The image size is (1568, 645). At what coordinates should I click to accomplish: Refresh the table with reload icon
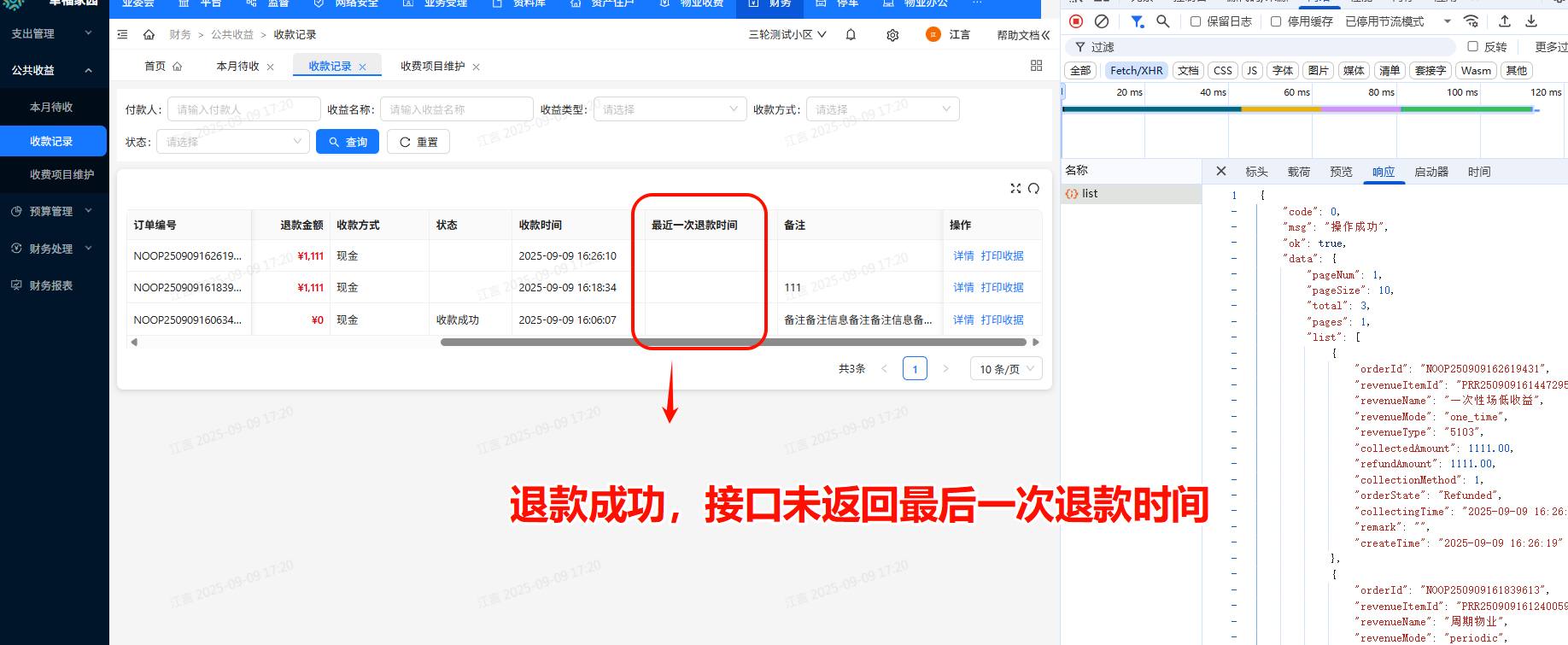point(1033,188)
